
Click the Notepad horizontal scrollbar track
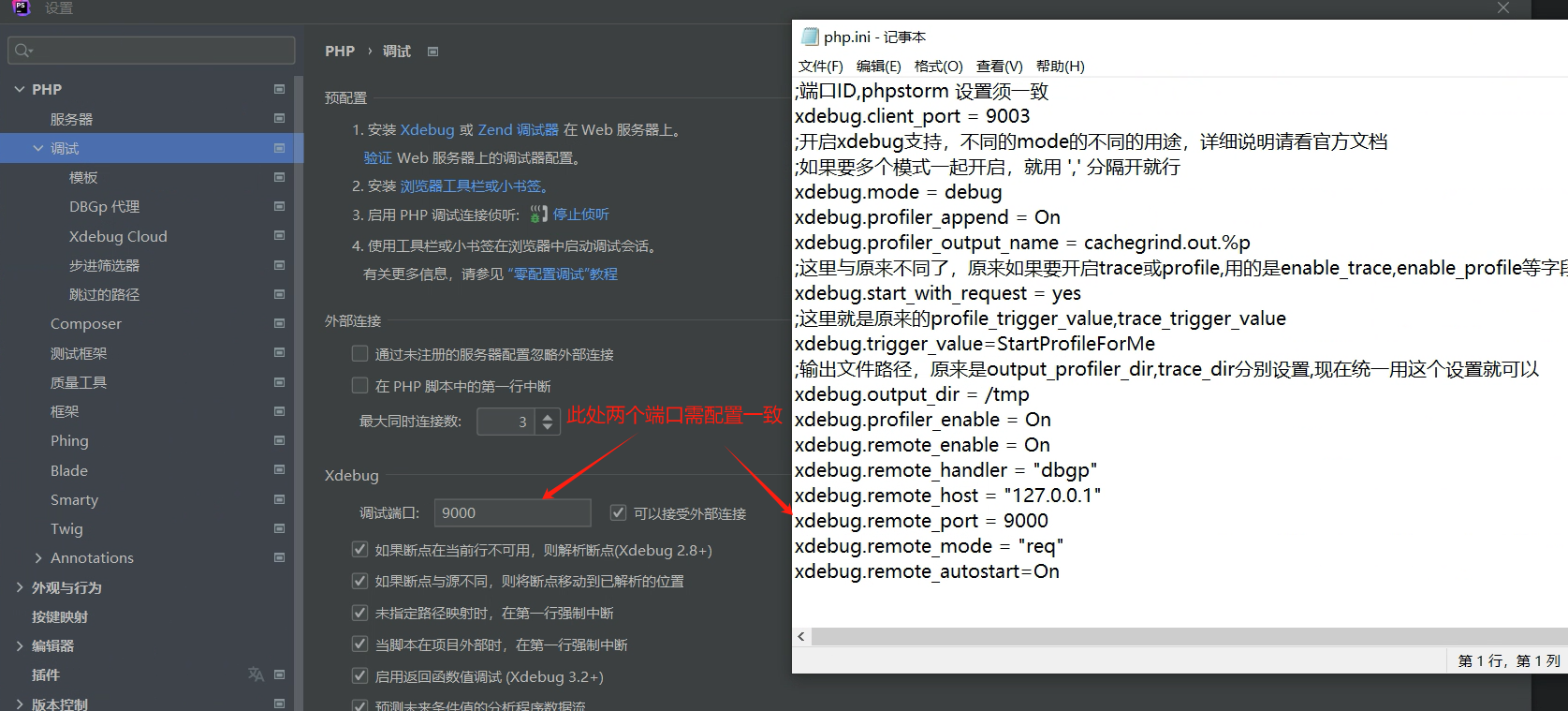click(x=1189, y=637)
